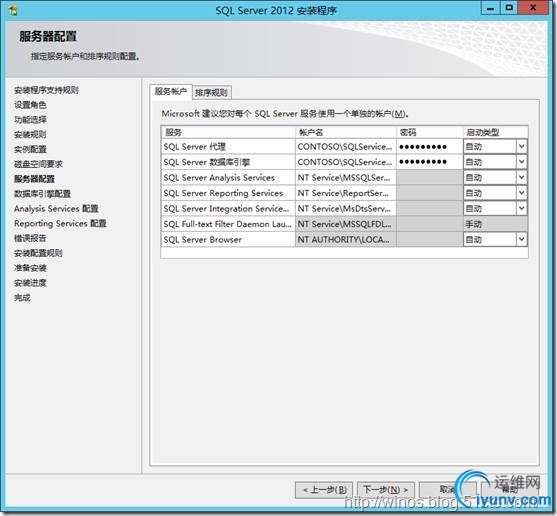557x516 pixels.
Task: Click NT Service\MSSQLFDL... account cell
Action: (x=346, y=224)
